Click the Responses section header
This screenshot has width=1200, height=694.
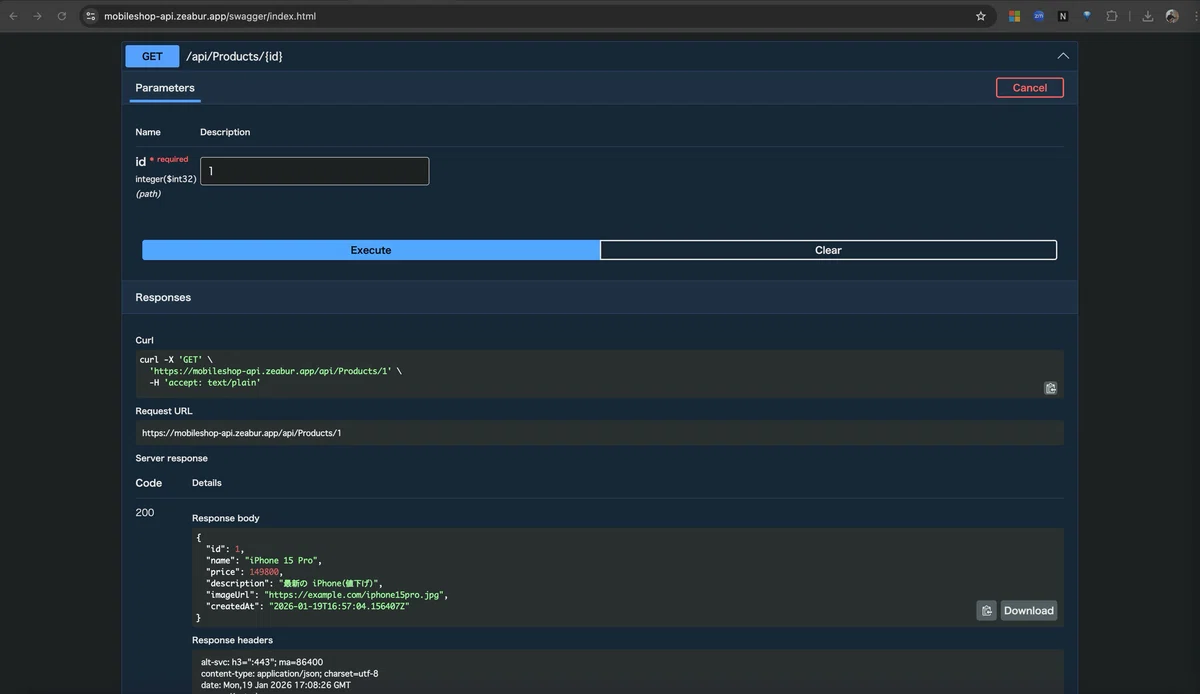coord(163,297)
